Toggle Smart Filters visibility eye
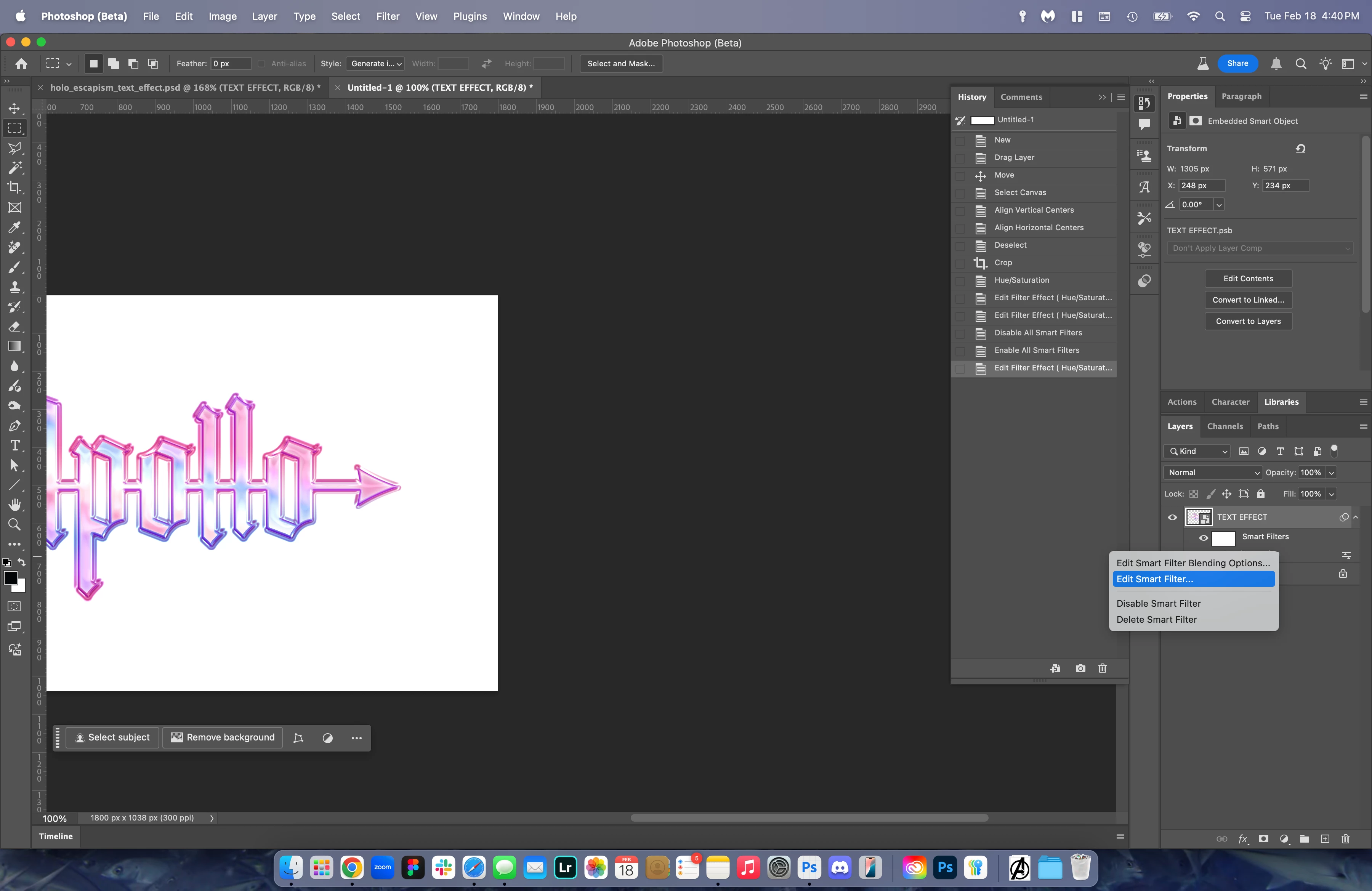This screenshot has height=891, width=1372. pyautogui.click(x=1204, y=537)
